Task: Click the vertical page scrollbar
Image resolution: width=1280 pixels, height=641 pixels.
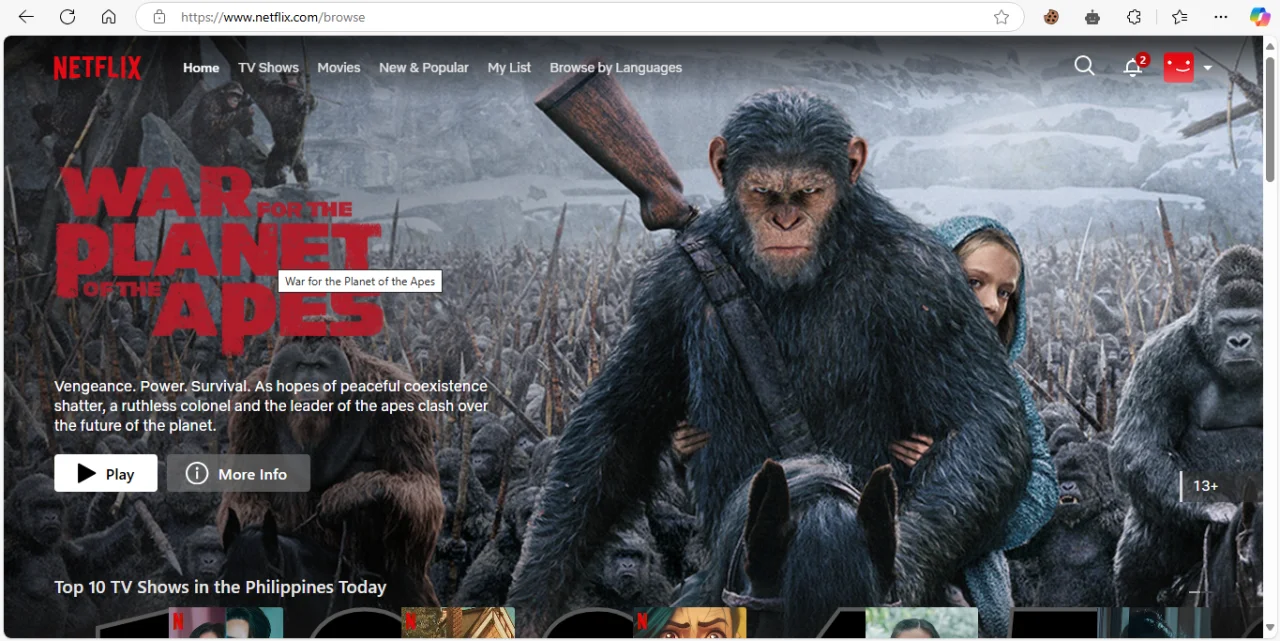Action: tap(1271, 120)
